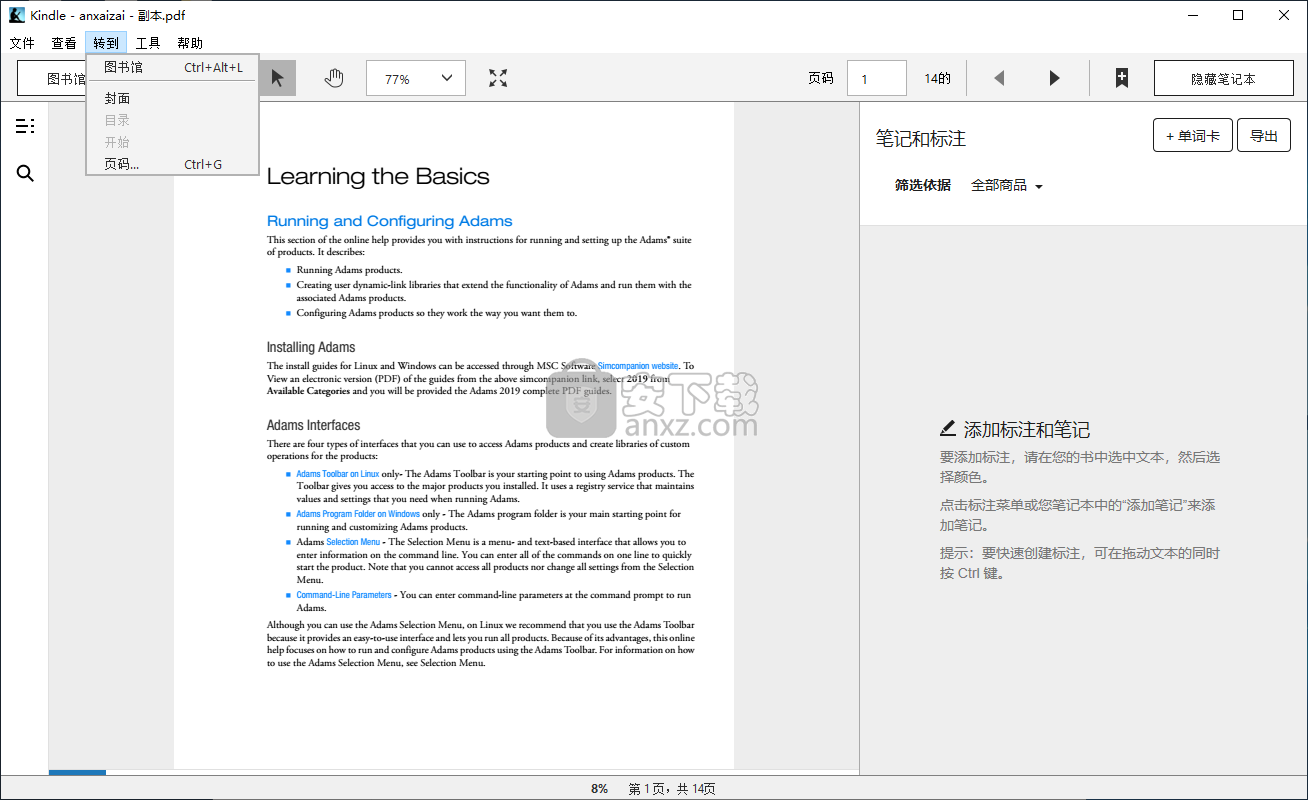Choose 页码... in the 转到 menu
Screen dimensions: 1308x800
pos(173,164)
